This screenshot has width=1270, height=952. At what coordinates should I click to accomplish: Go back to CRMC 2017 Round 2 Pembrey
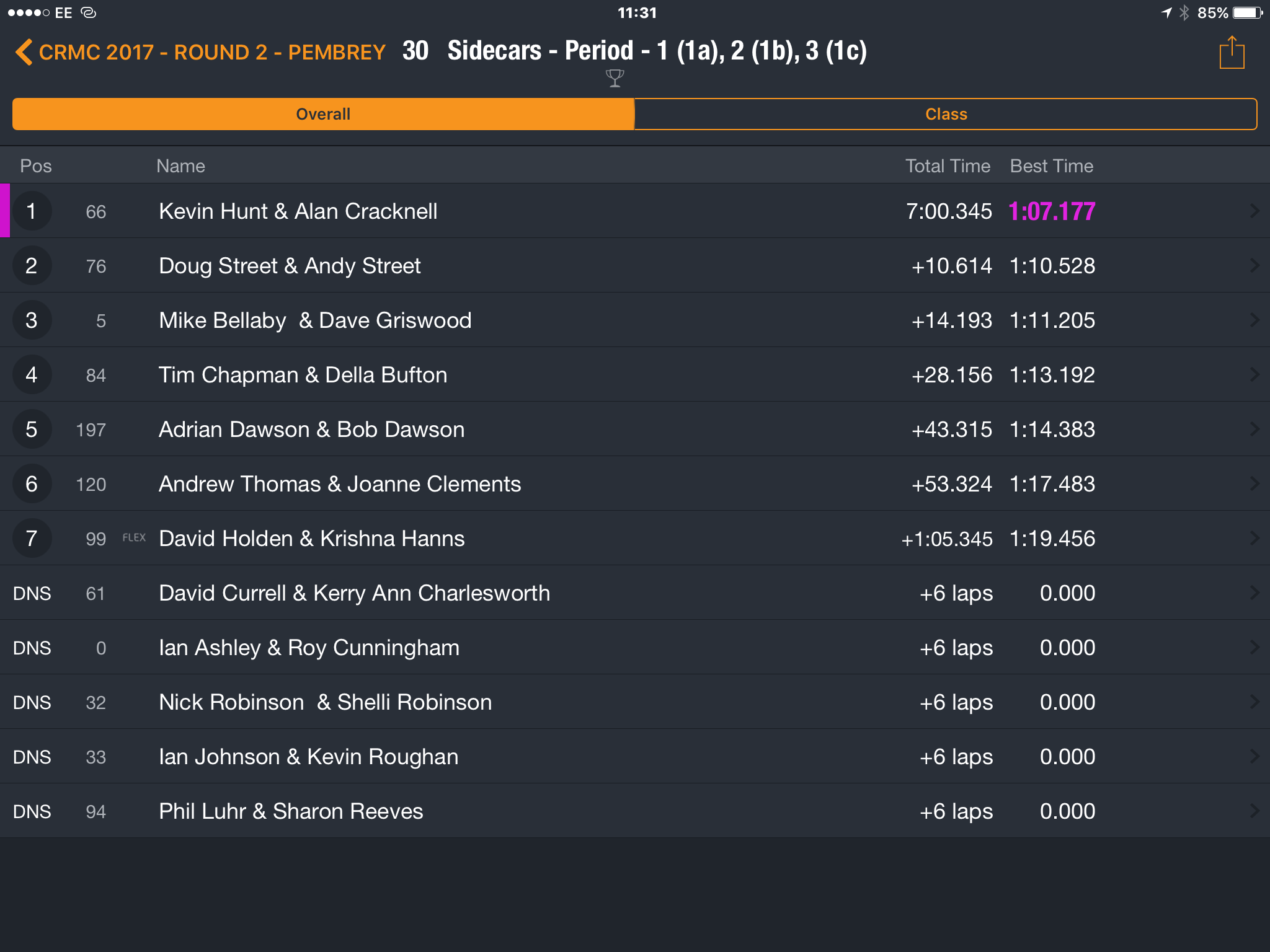click(200, 52)
